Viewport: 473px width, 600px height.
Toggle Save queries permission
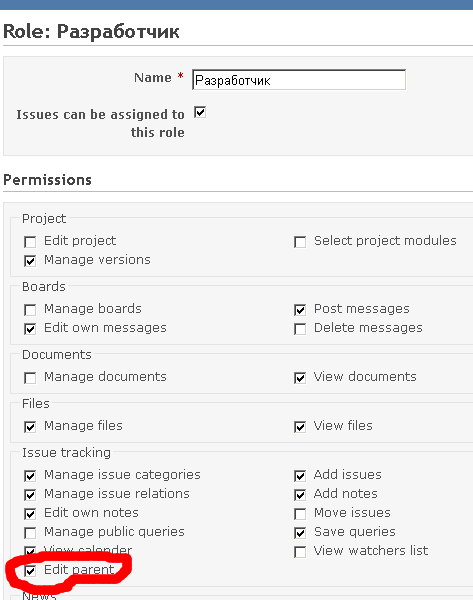300,533
